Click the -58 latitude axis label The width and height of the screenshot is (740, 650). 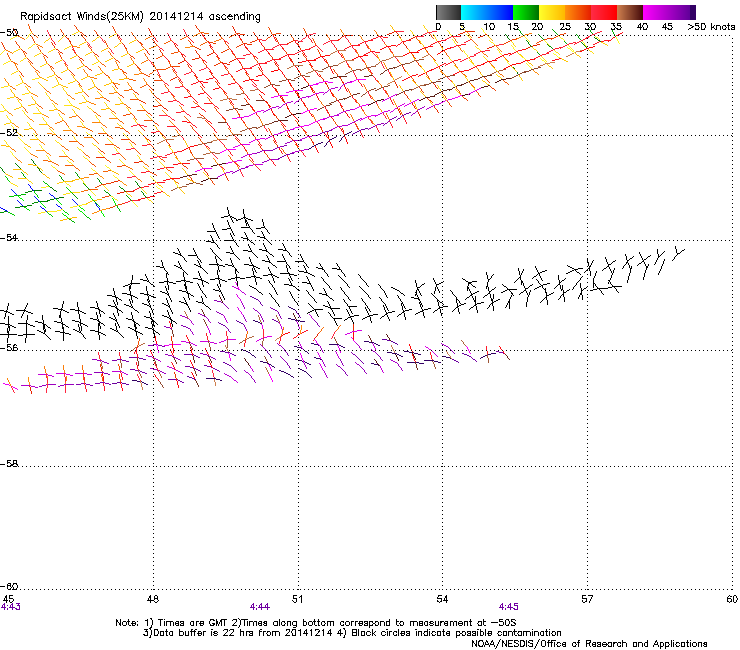coord(9,464)
